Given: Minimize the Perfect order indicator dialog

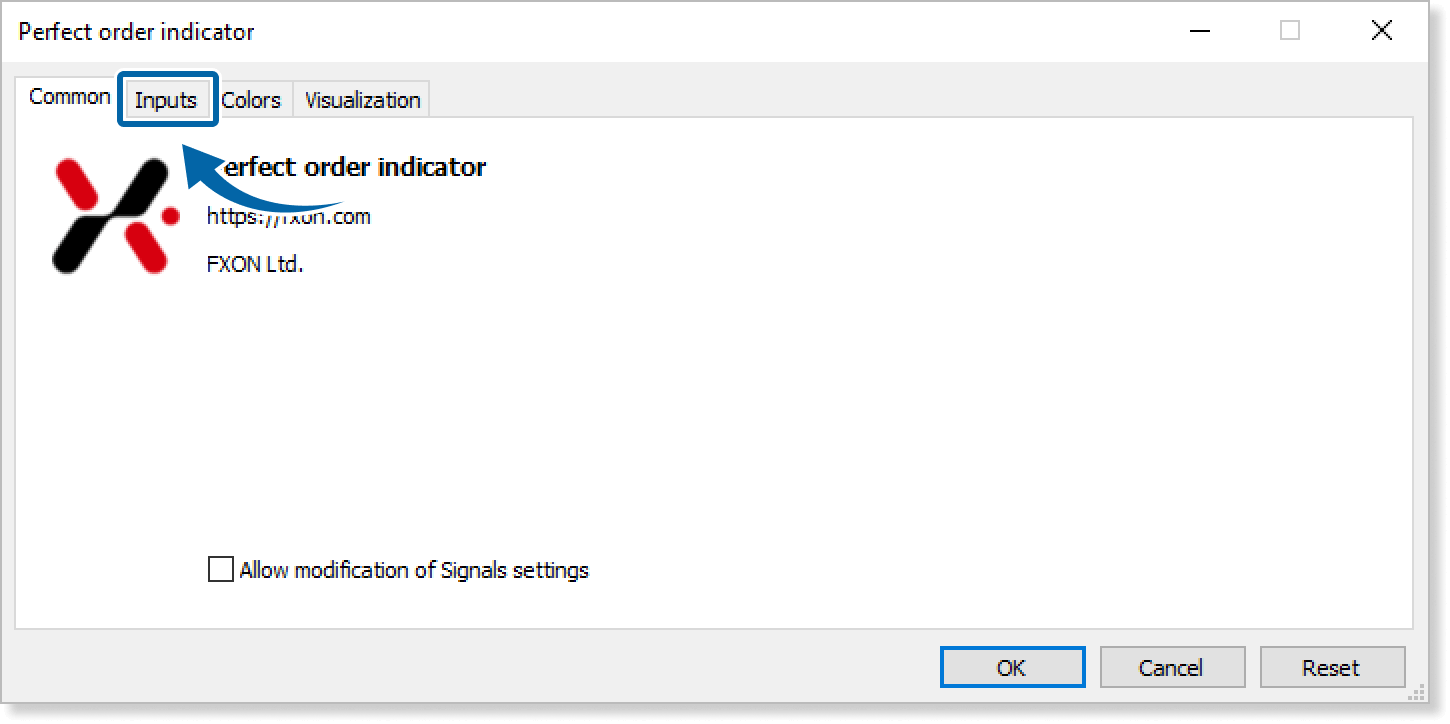Looking at the screenshot, I should click(1200, 31).
